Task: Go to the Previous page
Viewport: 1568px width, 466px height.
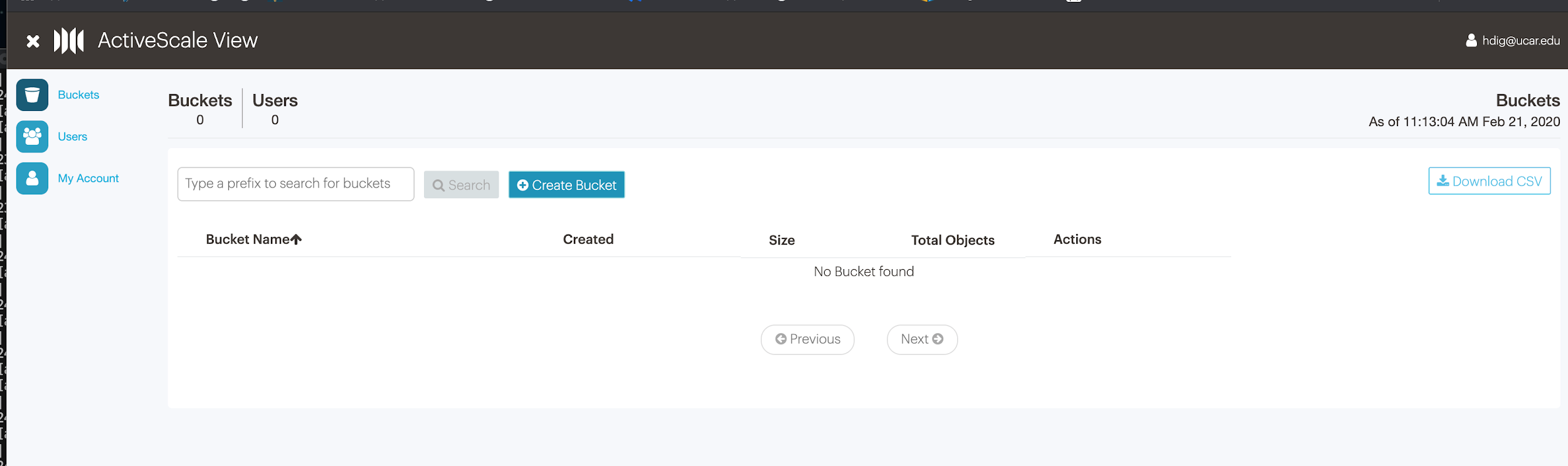Action: click(807, 339)
